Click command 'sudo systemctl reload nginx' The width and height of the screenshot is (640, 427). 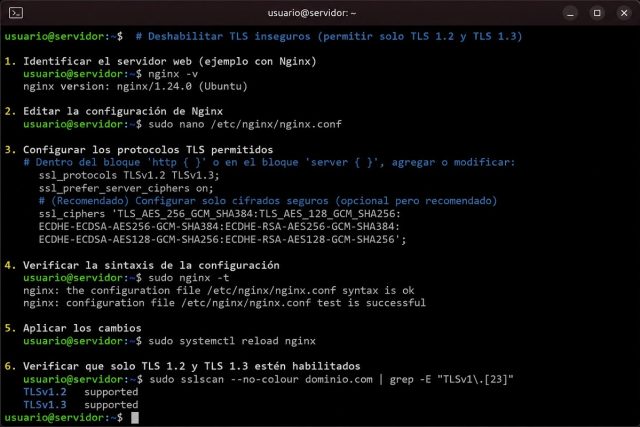232,341
